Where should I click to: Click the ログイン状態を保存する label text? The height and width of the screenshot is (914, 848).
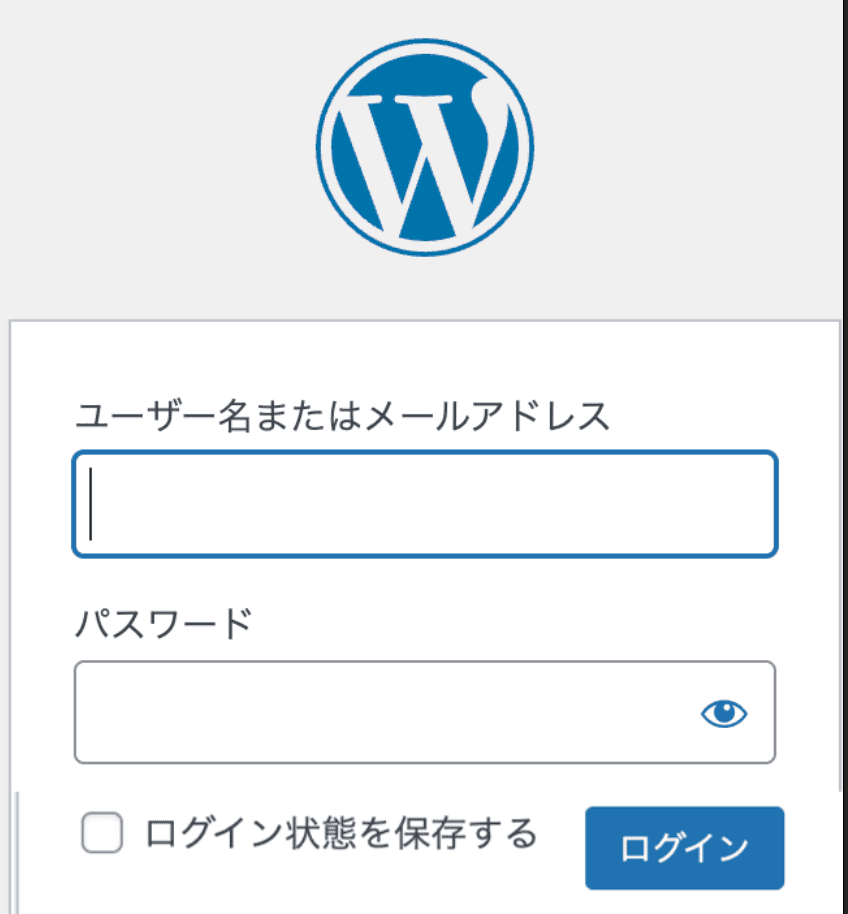pyautogui.click(x=341, y=833)
